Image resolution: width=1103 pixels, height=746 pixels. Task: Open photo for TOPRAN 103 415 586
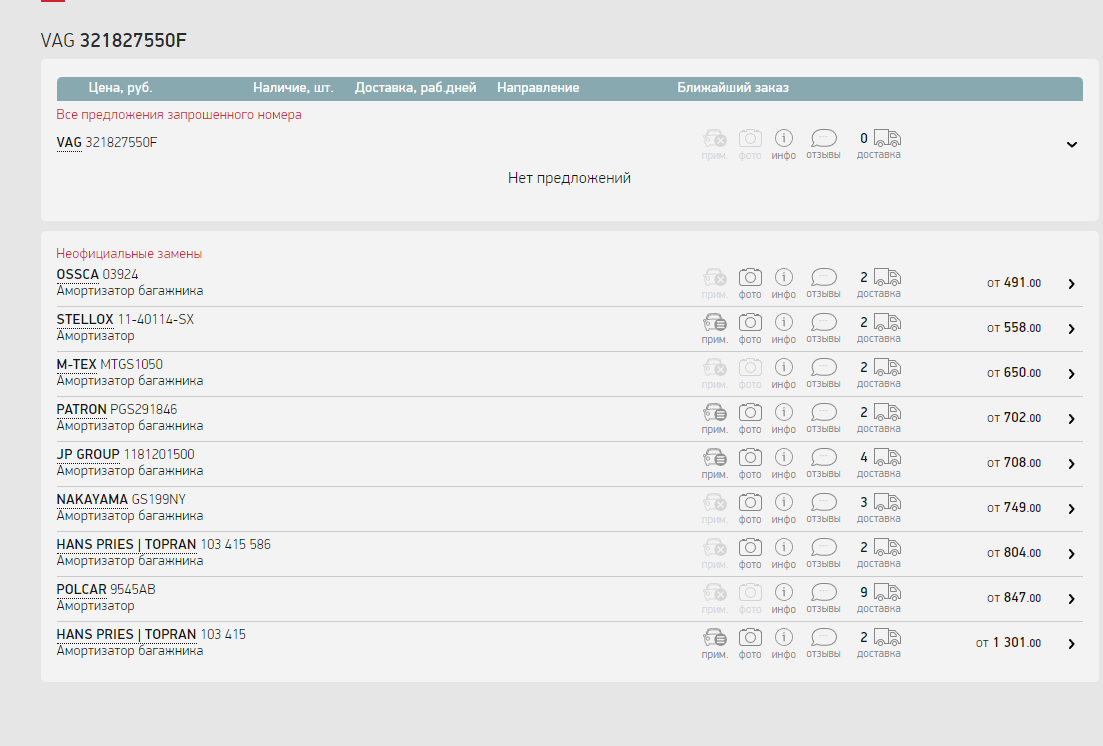750,554
